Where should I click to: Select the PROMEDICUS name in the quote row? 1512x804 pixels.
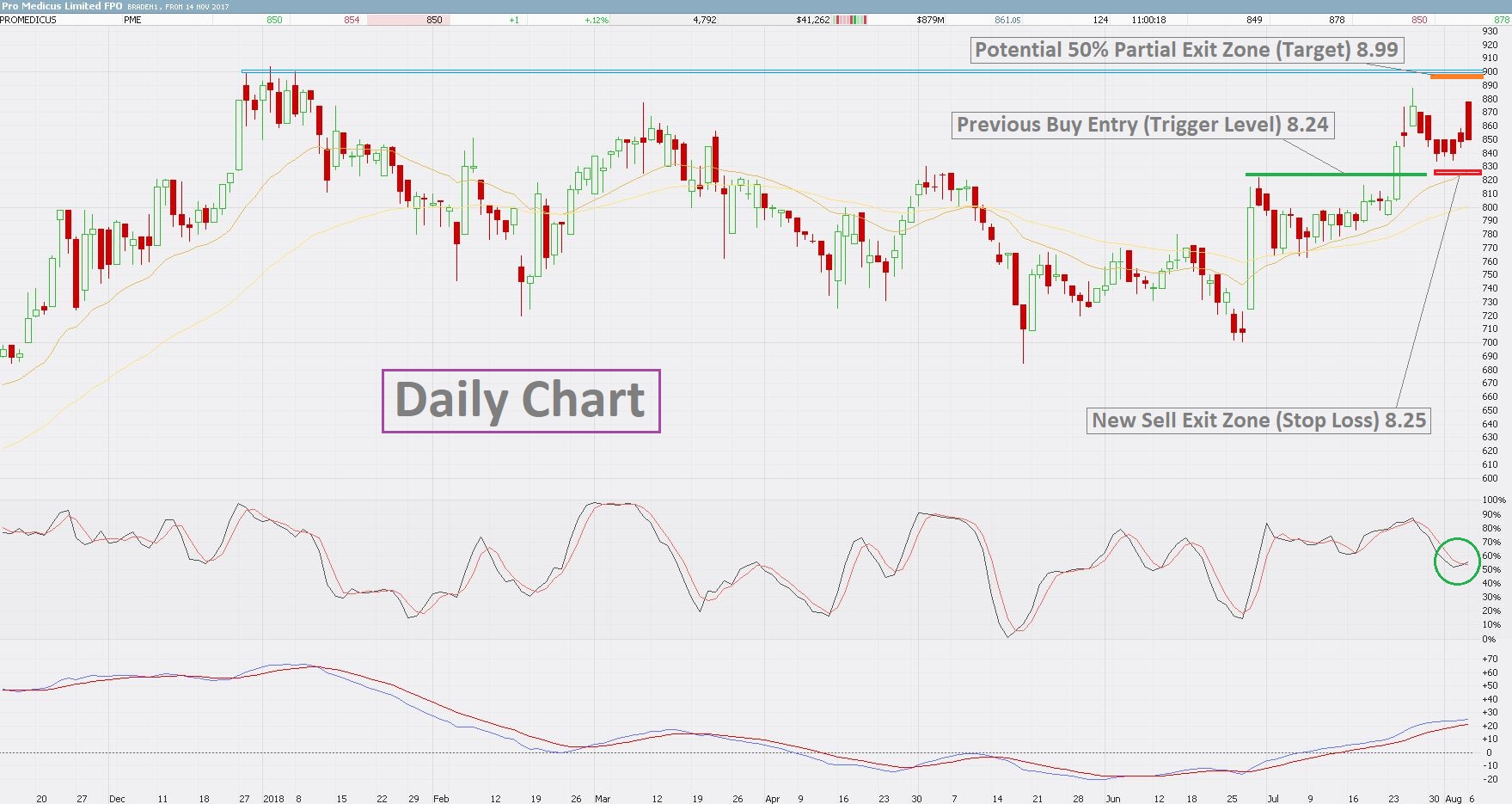[28, 20]
